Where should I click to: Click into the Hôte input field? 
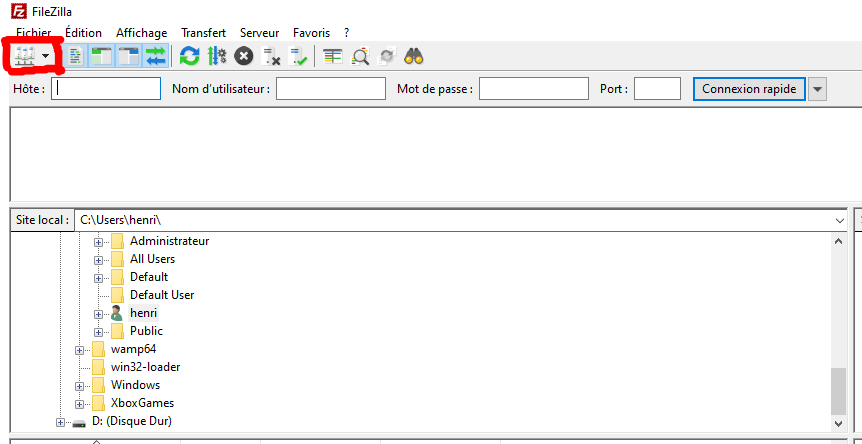(x=106, y=88)
